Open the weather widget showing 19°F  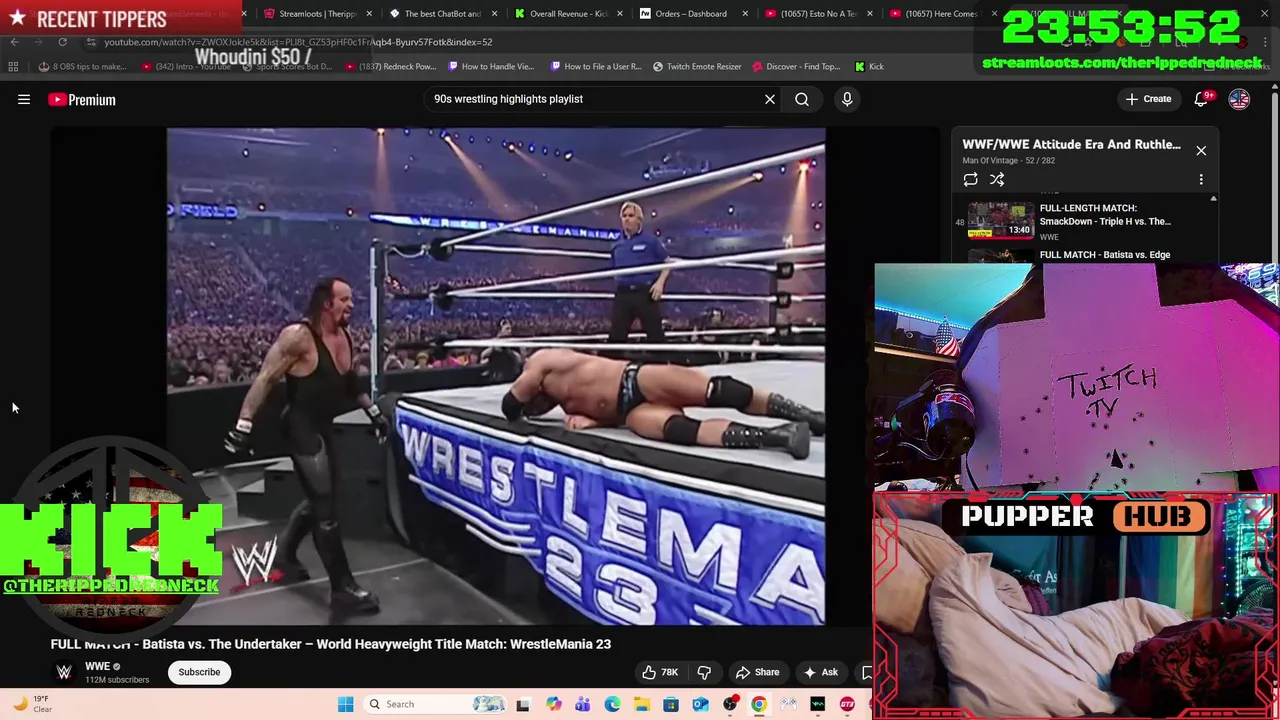click(x=33, y=704)
